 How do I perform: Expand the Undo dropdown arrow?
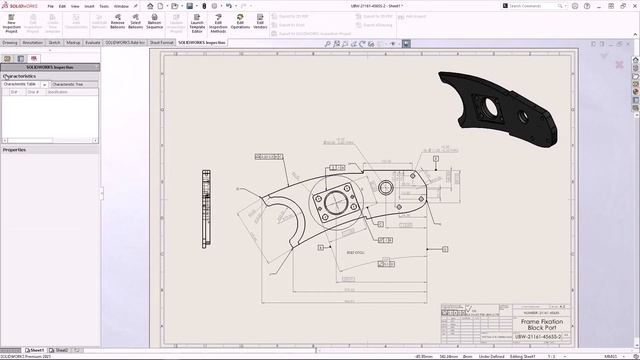(236, 6)
